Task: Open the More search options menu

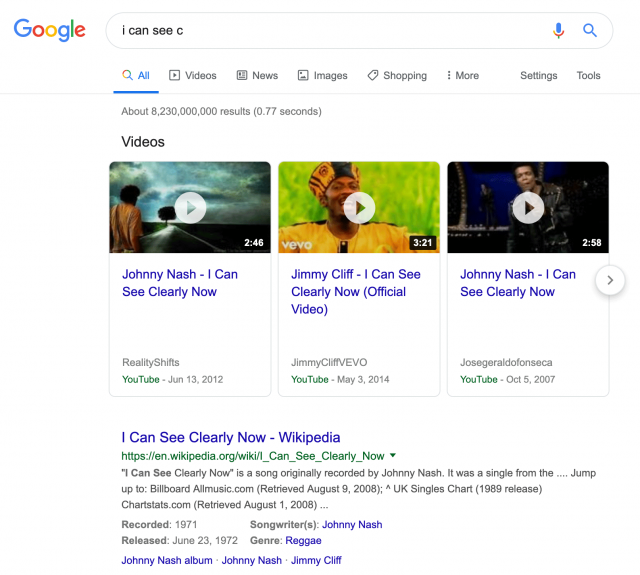Action: tap(462, 76)
